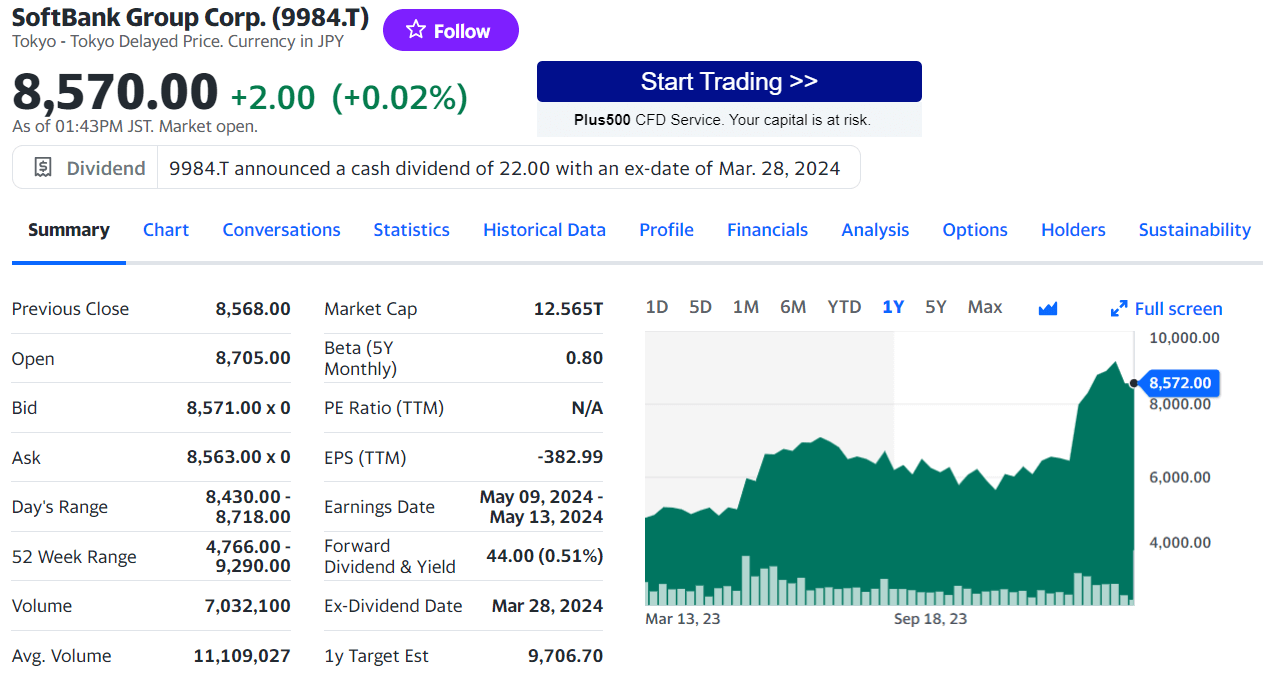Screen dimensions: 1263x683
Task: View the Holders tab
Action: tap(1073, 230)
